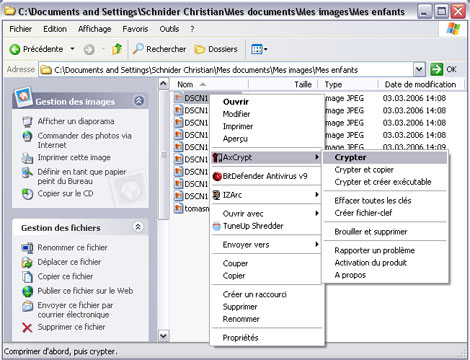The image size is (470, 360).
Task: Choose Couper in the context menu
Action: coord(267,263)
